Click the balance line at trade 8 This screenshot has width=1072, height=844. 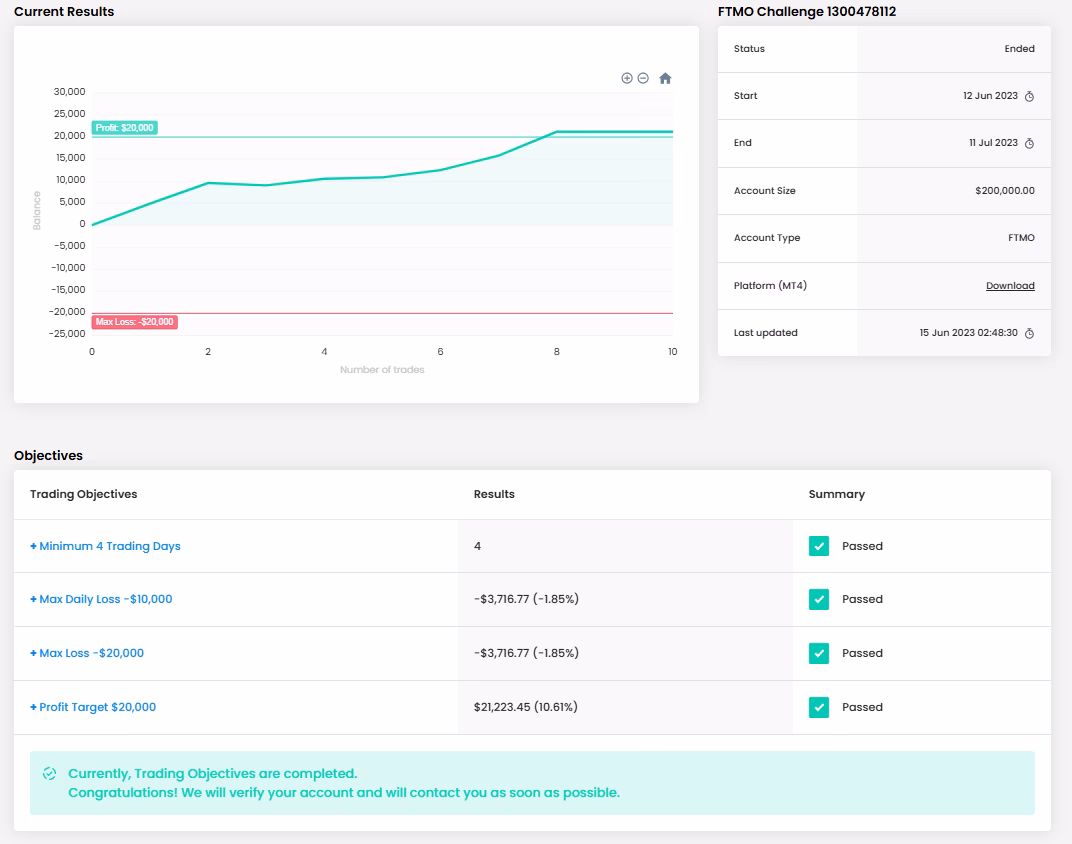[x=557, y=132]
